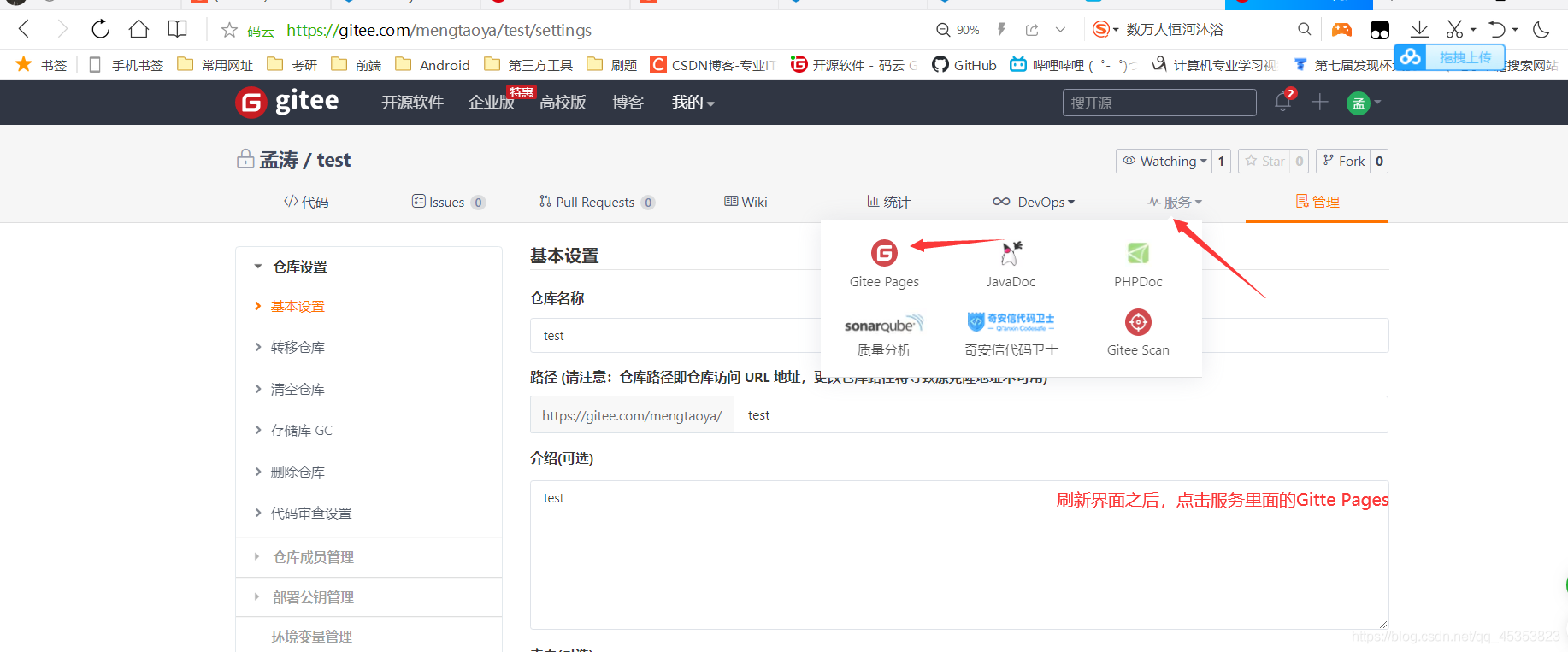Open the 服务 dropdown menu
Screen dimensions: 1568x652
pos(1175,202)
